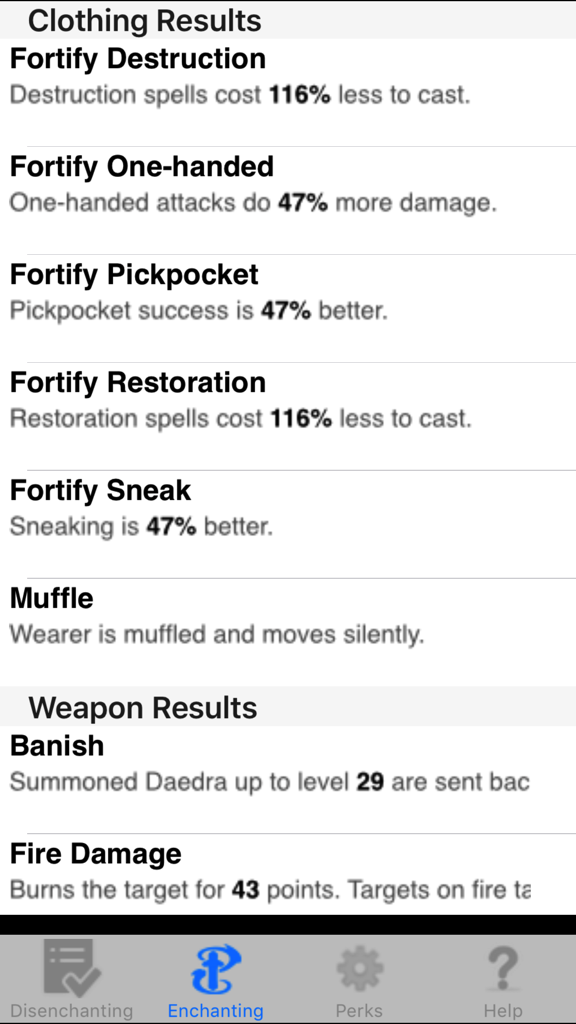Tap the Clothing Results section header

tap(145, 20)
